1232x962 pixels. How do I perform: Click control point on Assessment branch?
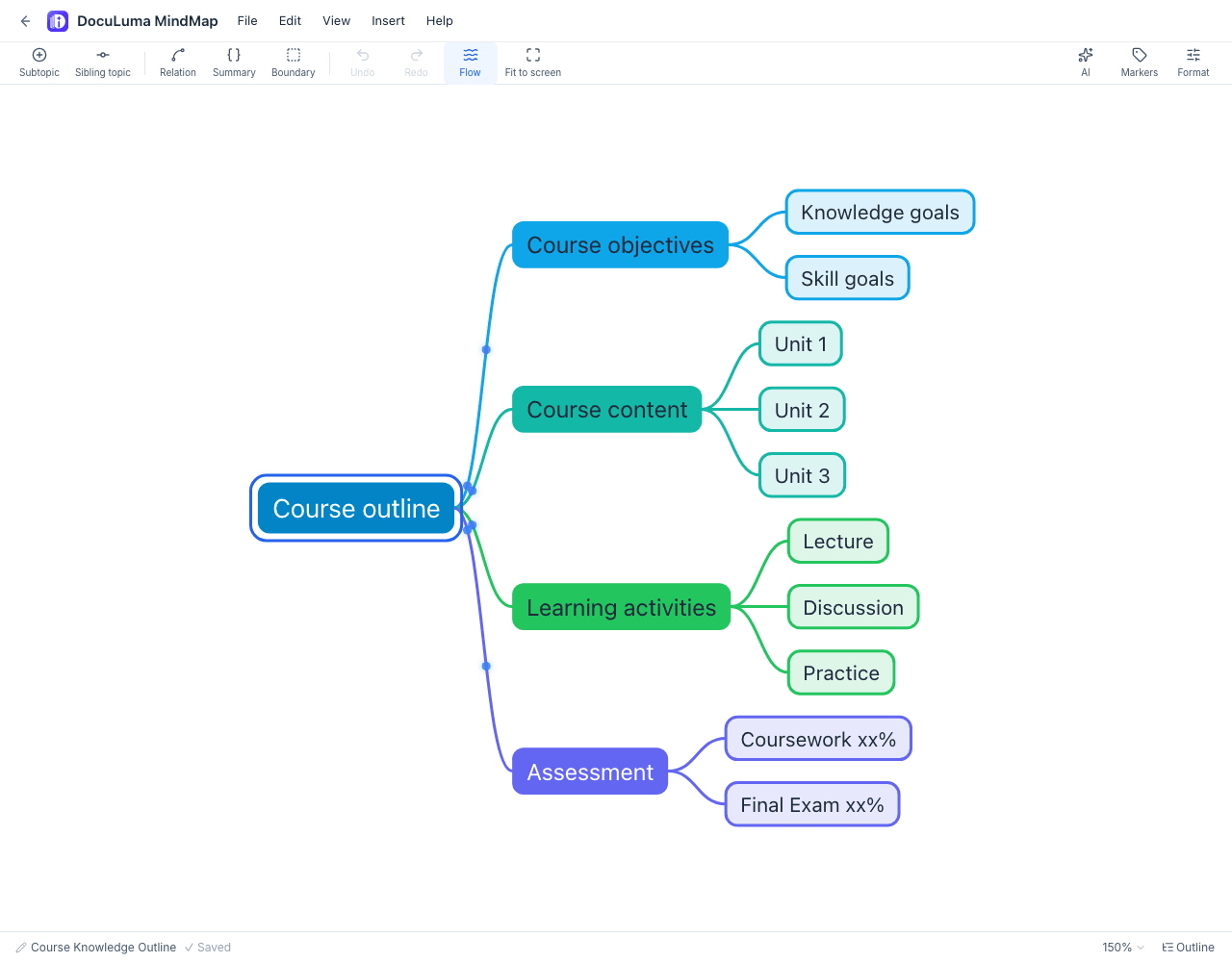[486, 666]
